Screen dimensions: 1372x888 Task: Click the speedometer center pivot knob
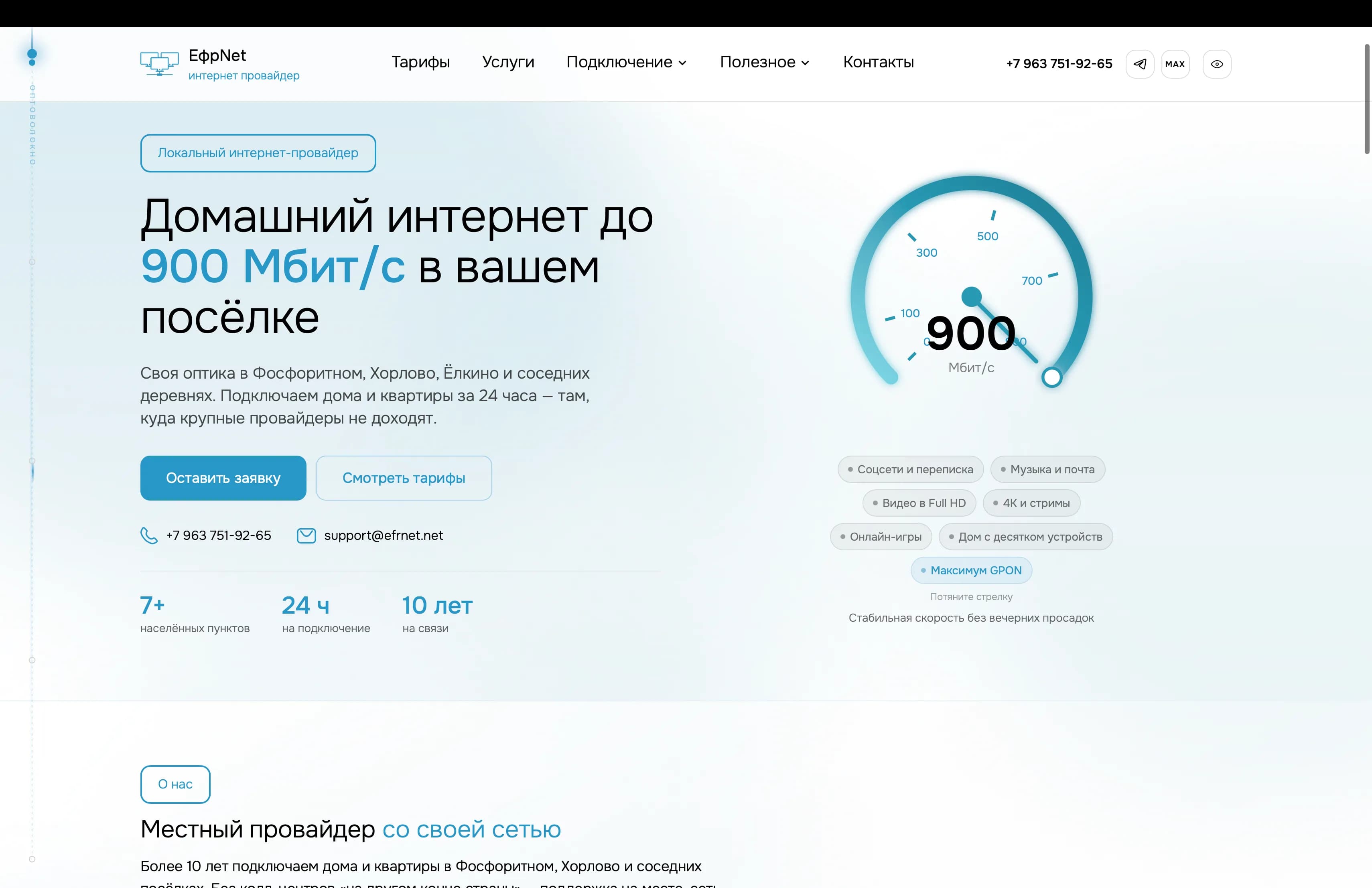[971, 297]
